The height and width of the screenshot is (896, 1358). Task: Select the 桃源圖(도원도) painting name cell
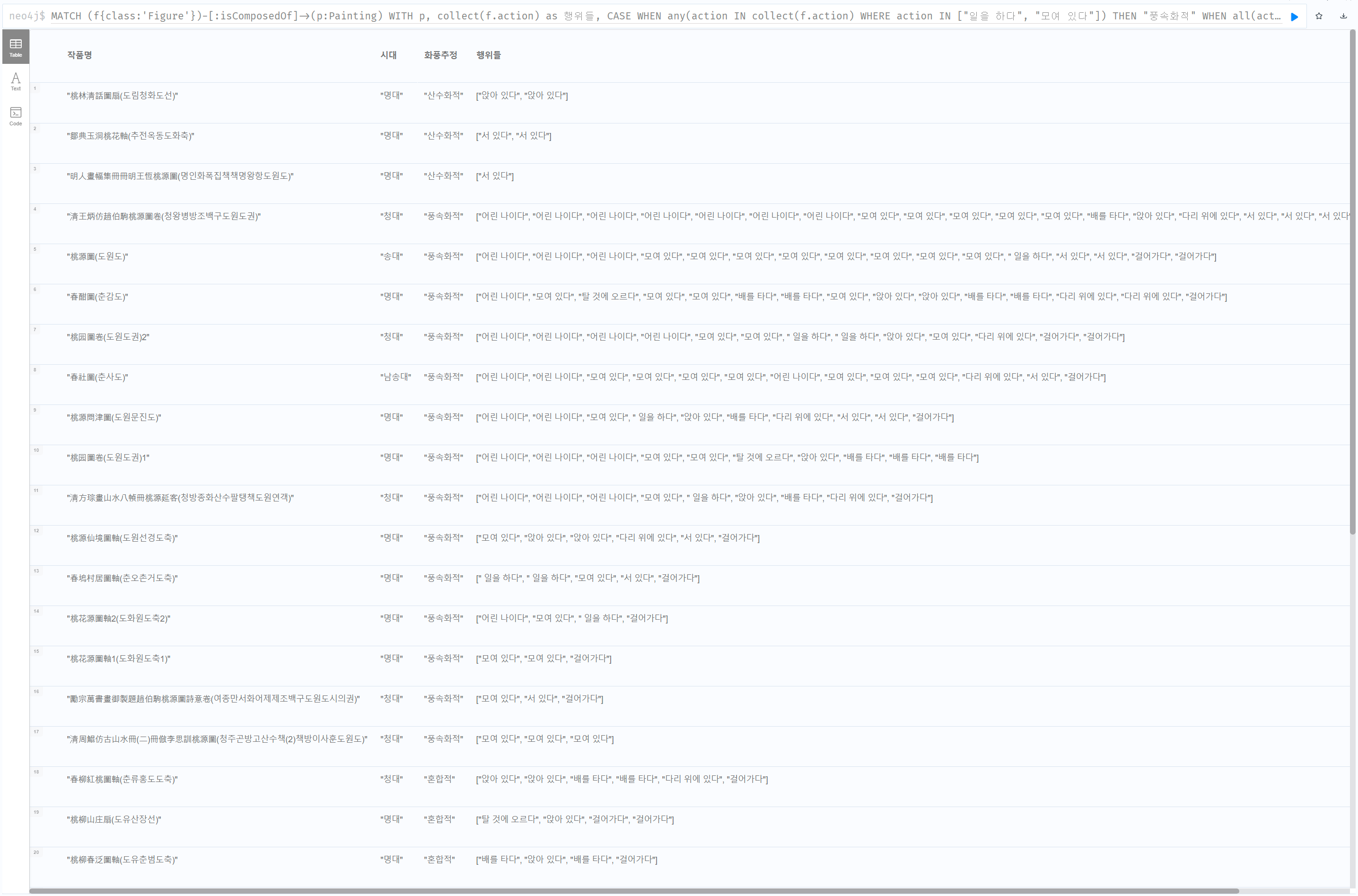97,256
